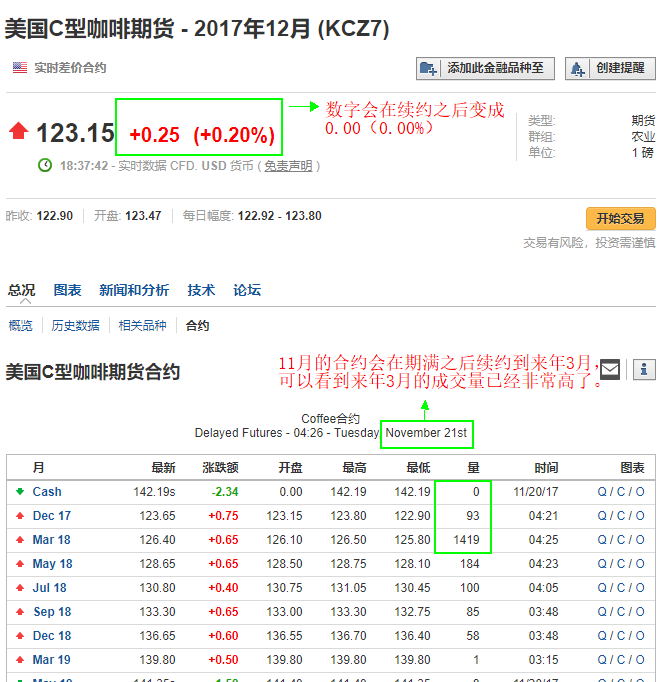Click latest price 142.19s in Cash row
This screenshot has width=661, height=682.
[x=154, y=491]
